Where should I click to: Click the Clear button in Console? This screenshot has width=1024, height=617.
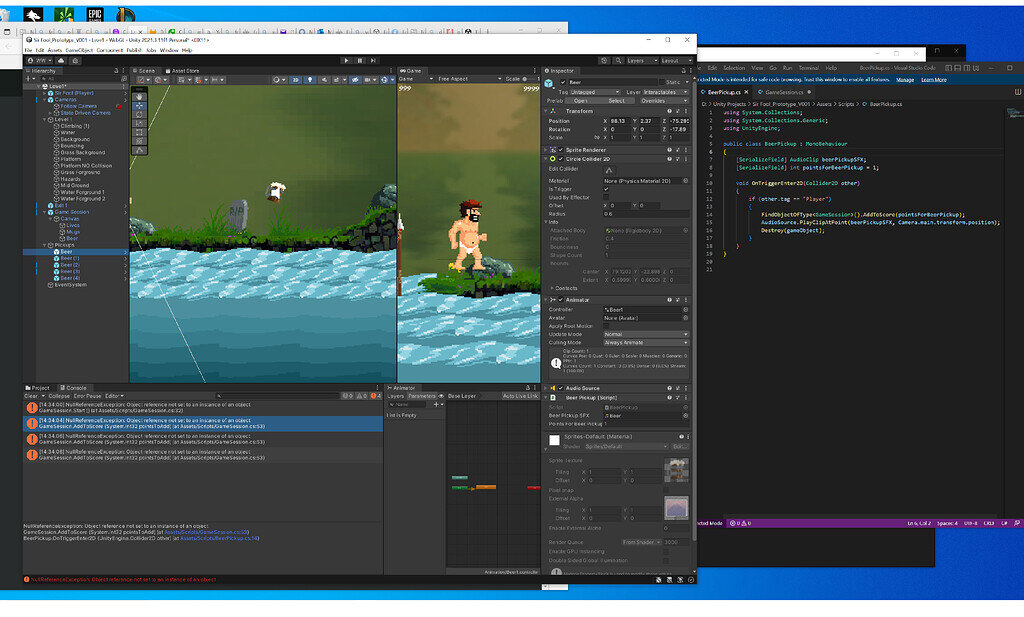31,396
